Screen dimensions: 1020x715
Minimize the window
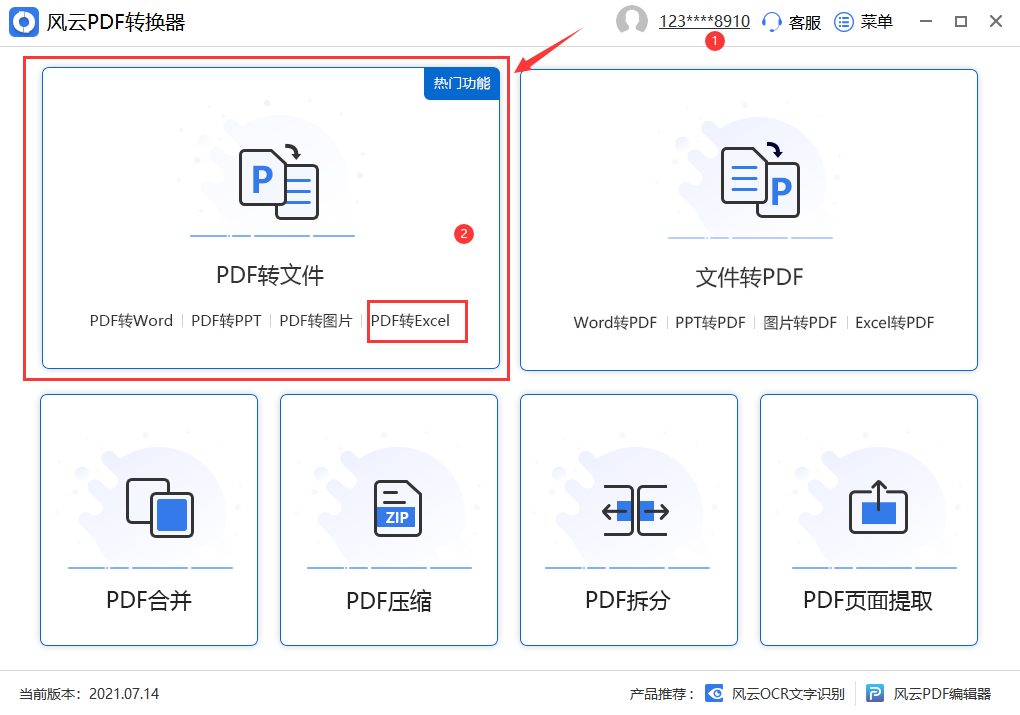[926, 21]
